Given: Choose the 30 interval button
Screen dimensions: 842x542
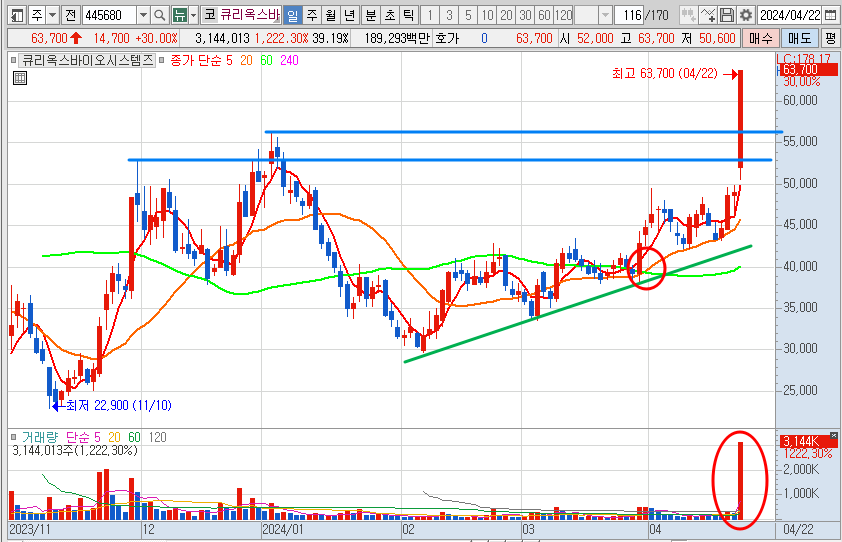Looking at the screenshot, I should pyautogui.click(x=525, y=15).
